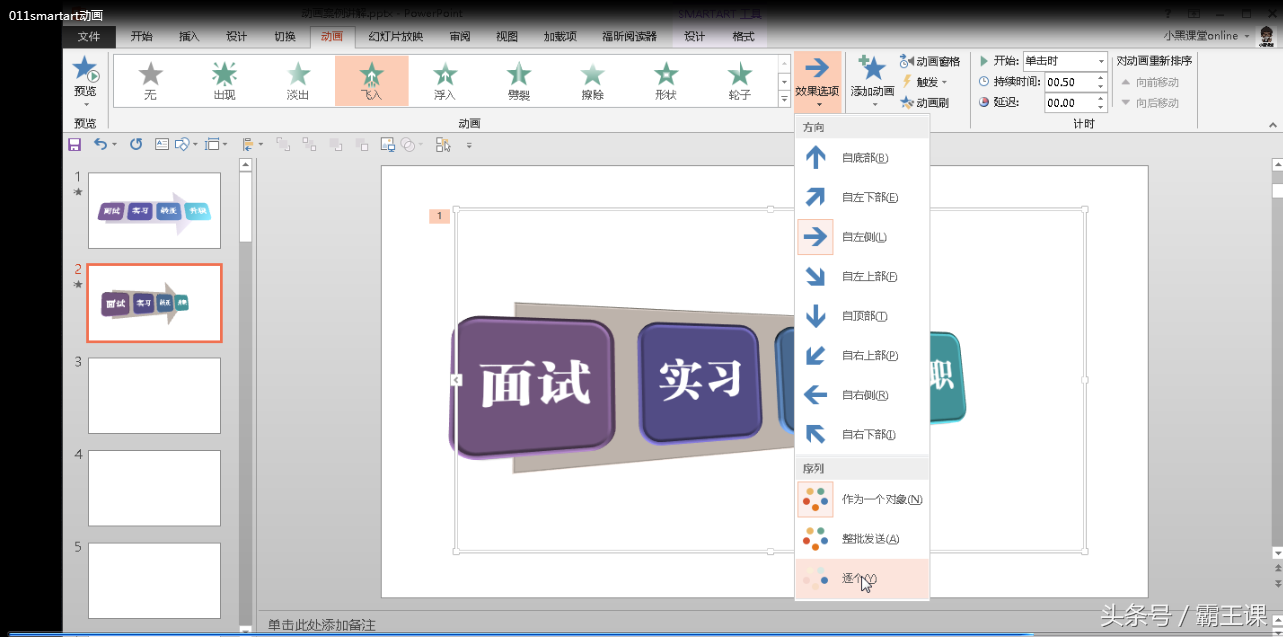
Task: Click the save icon in quick toolbar
Action: point(74,145)
